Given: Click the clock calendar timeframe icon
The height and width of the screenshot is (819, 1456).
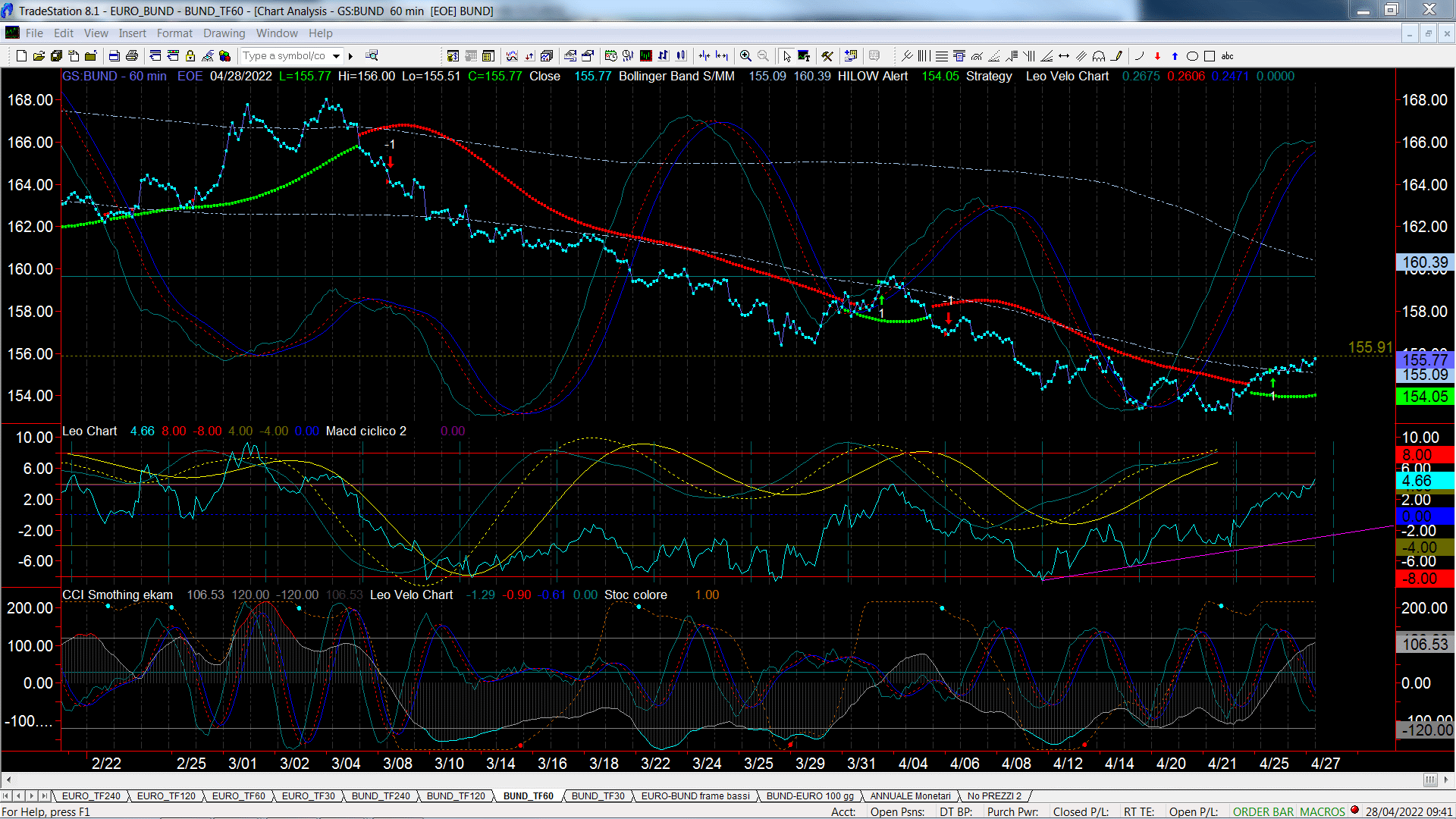Looking at the screenshot, I should [611, 55].
